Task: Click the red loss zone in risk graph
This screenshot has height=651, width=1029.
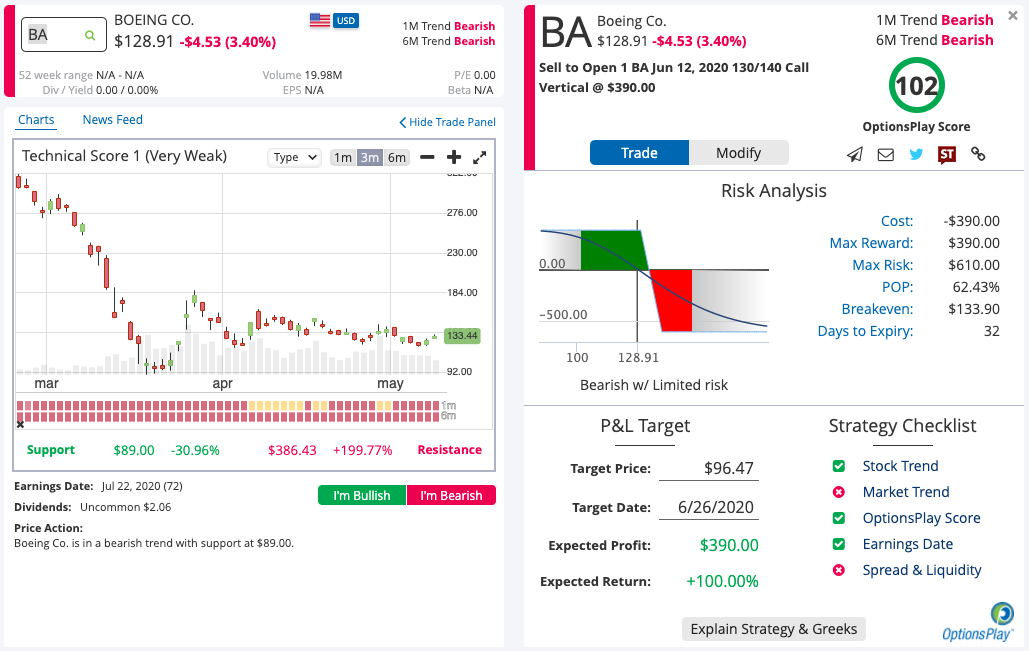Action: click(671, 300)
